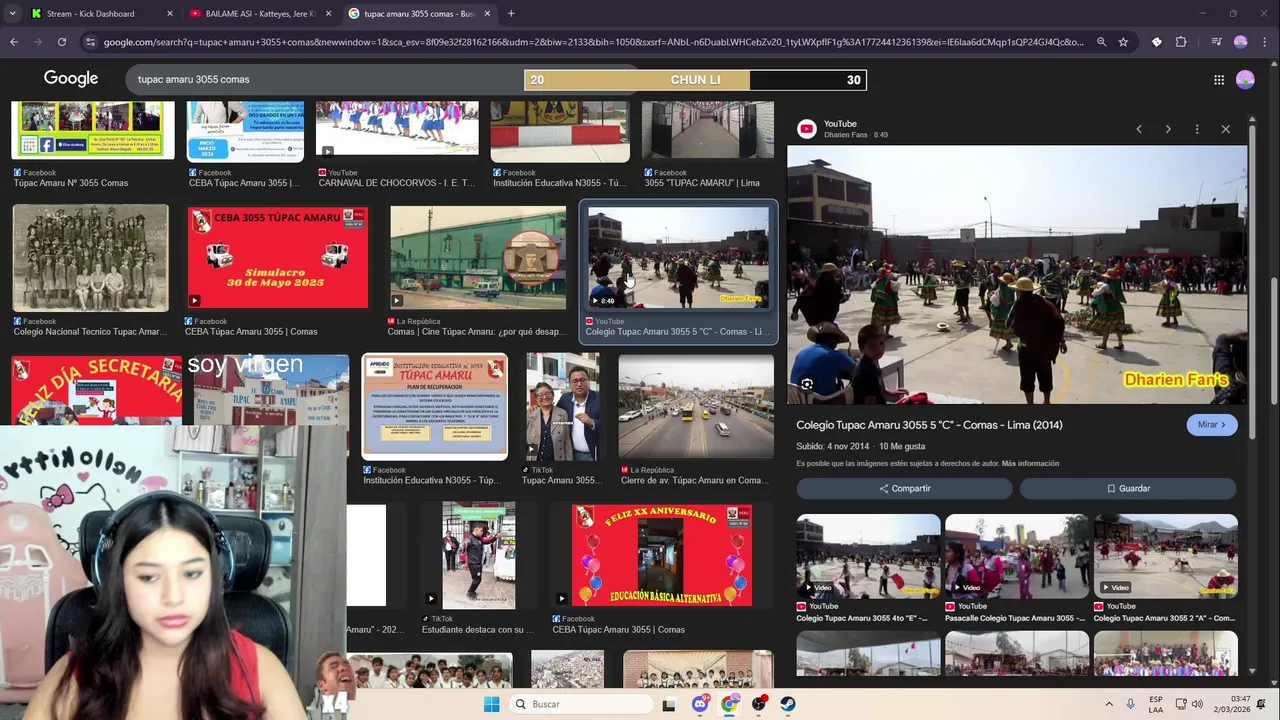Open the Google account avatar
This screenshot has height=720, width=1280.
point(1245,80)
